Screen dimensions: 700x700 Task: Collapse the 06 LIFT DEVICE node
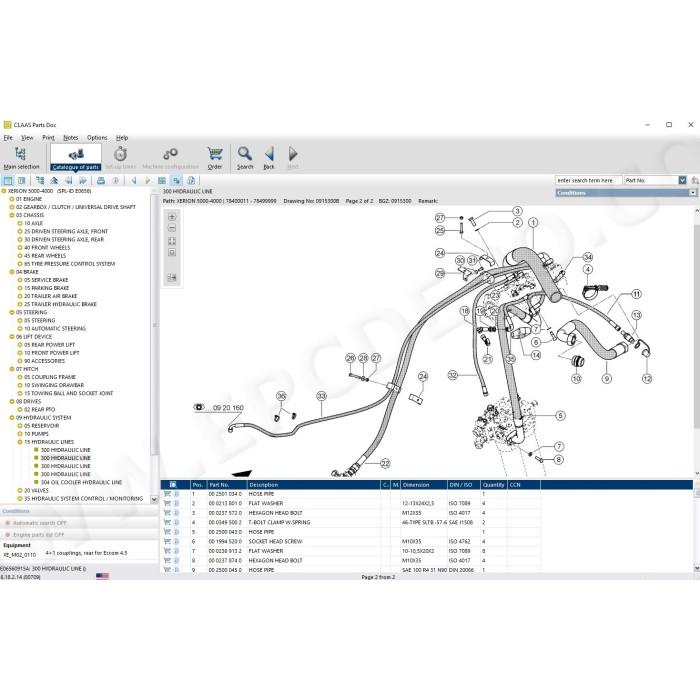[12, 337]
